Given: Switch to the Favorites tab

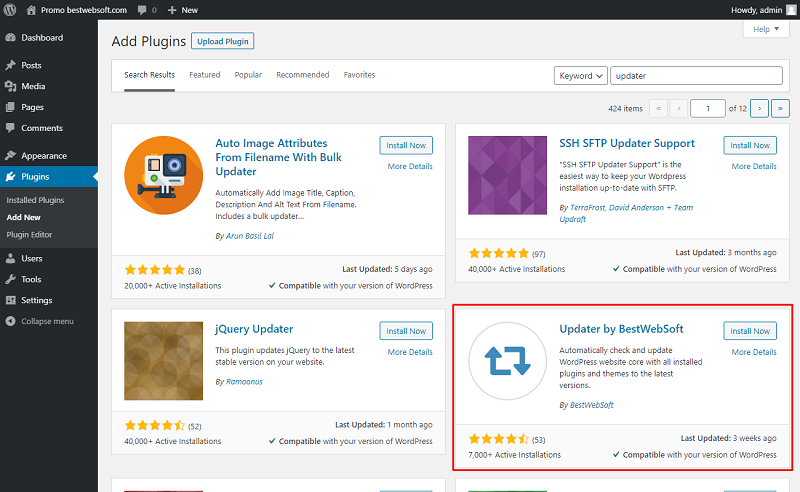Looking at the screenshot, I should pos(359,75).
